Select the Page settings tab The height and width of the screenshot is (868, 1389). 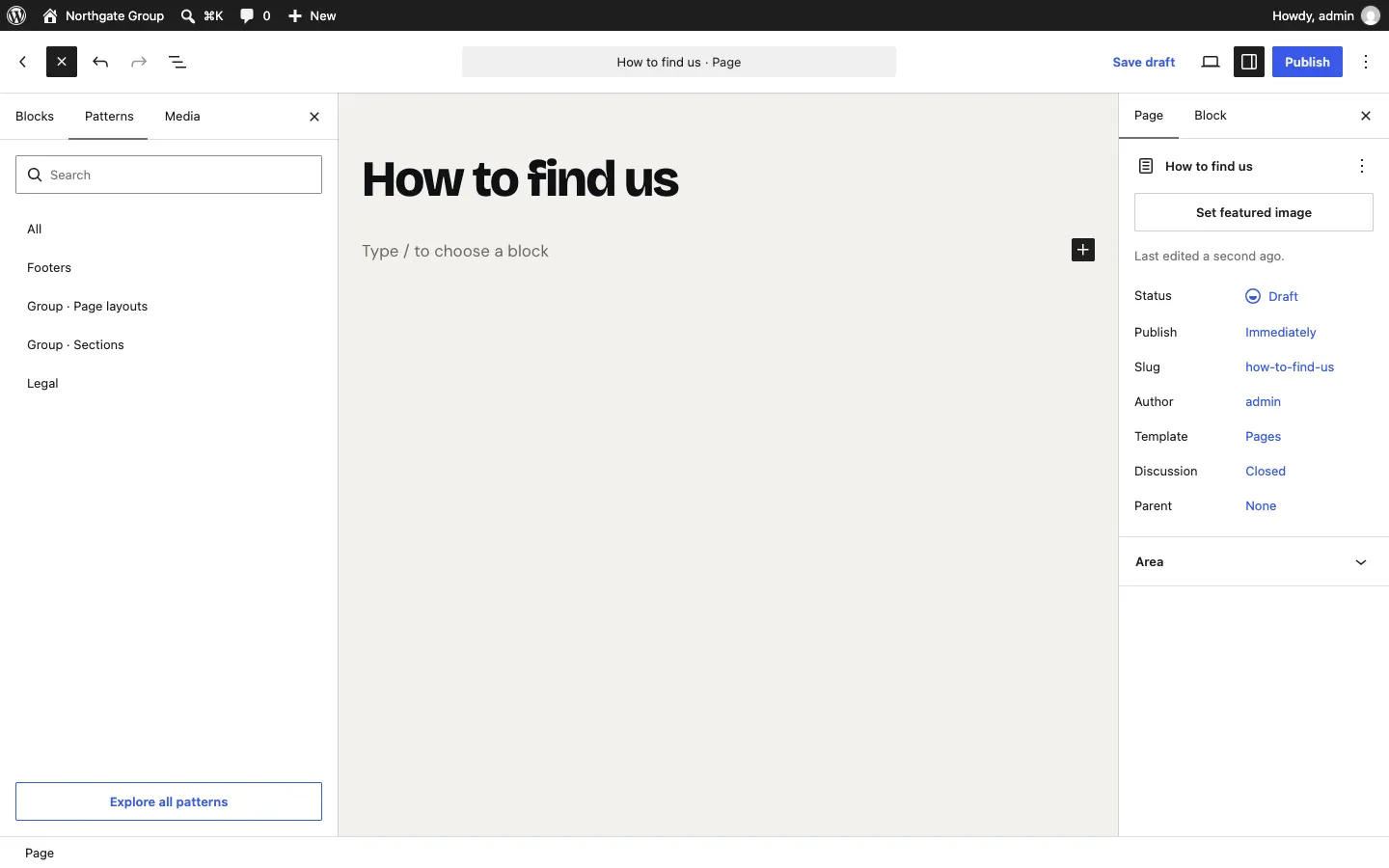[x=1149, y=116]
